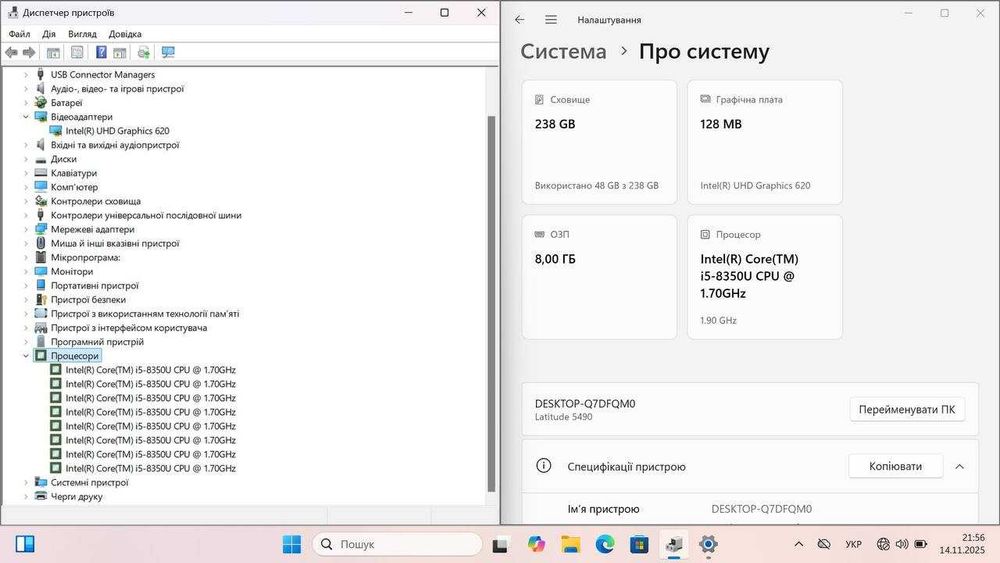1000x563 pixels.
Task: Click the Процесор i5-8350U card
Action: click(x=765, y=277)
